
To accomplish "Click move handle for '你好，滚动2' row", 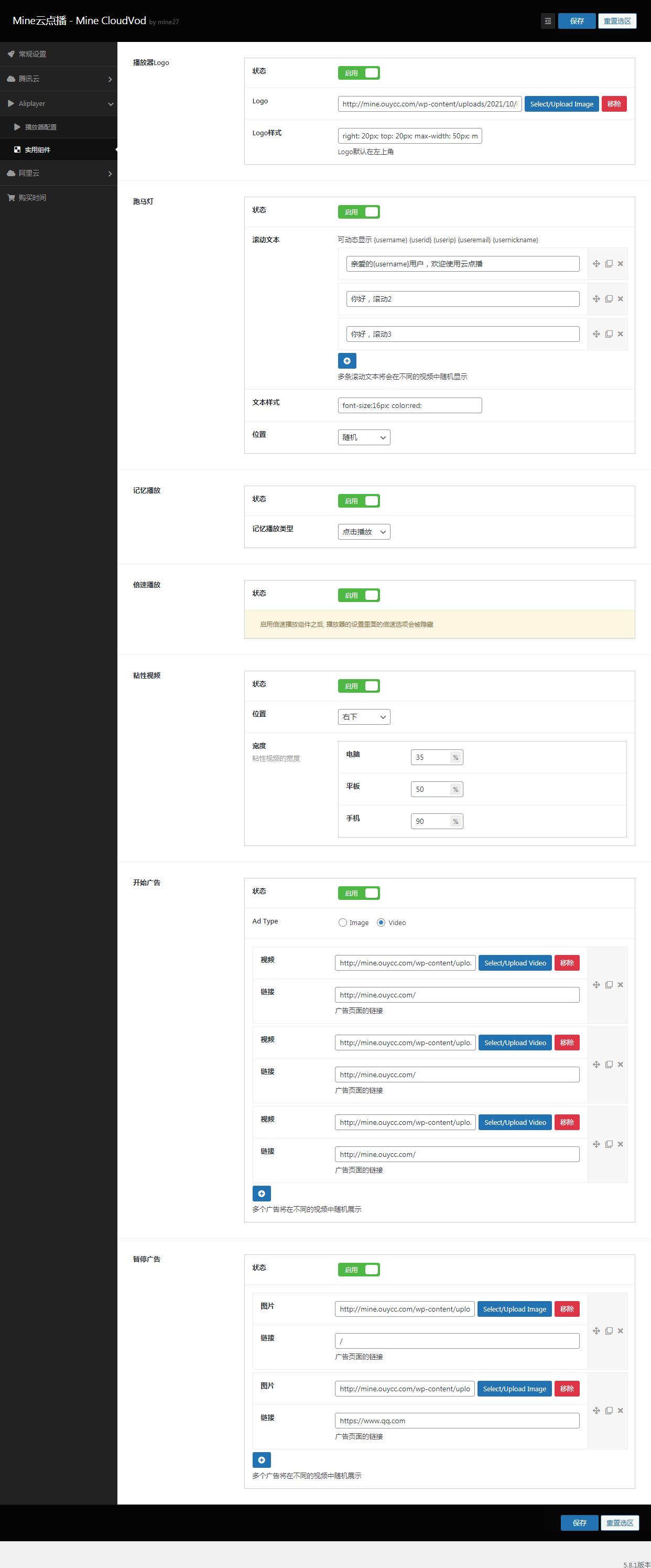I will click(x=596, y=299).
